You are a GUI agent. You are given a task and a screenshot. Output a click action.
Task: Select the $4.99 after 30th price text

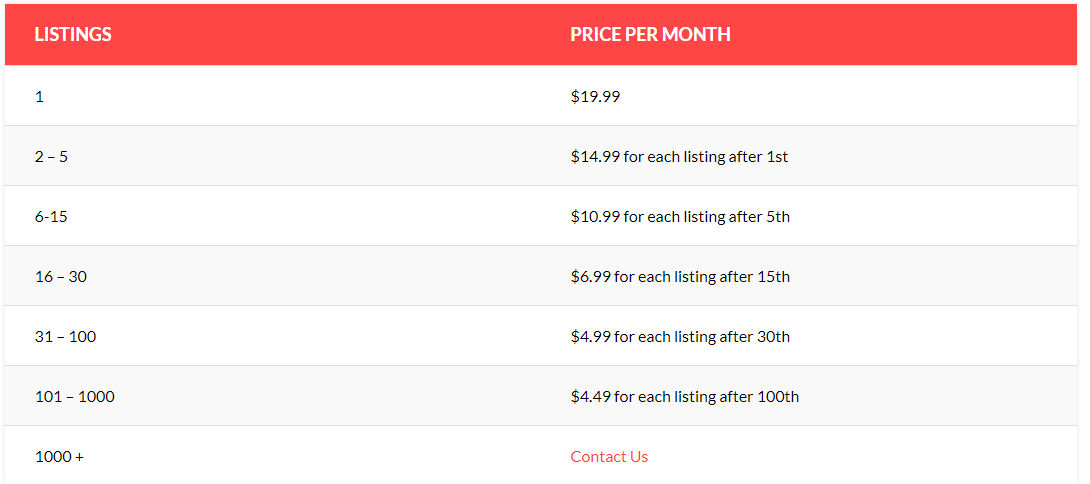[x=680, y=337]
